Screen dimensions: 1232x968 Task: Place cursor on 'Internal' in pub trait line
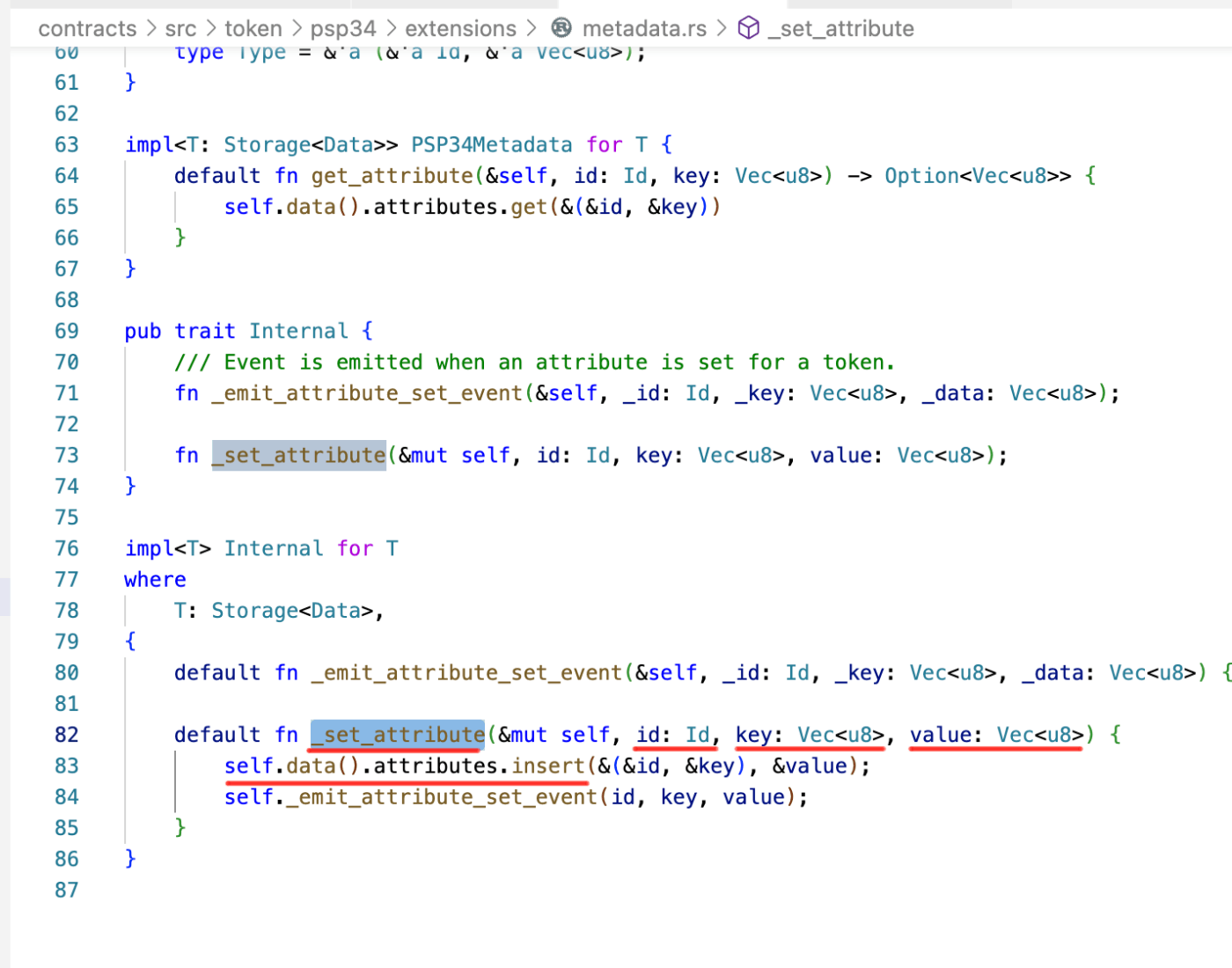pyautogui.click(x=299, y=331)
